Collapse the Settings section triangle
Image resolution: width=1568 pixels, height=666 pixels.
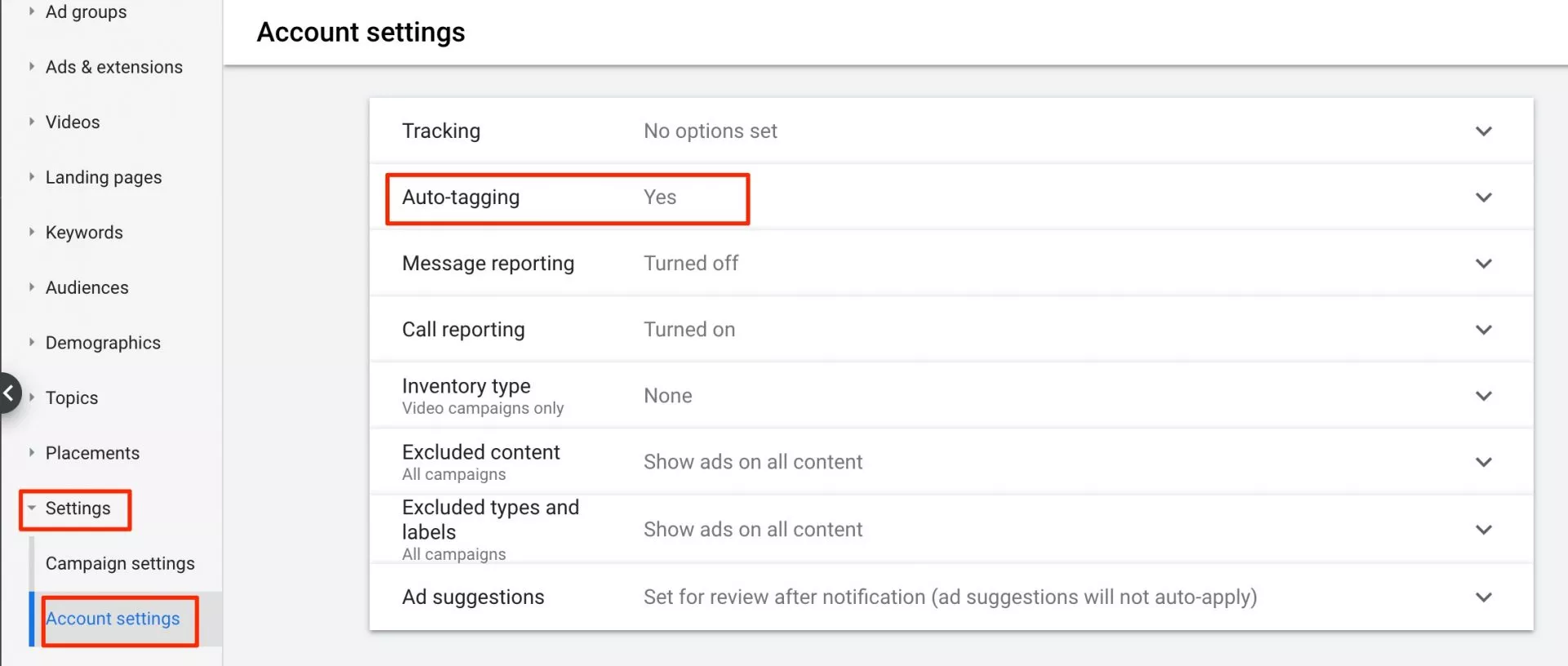click(x=32, y=508)
